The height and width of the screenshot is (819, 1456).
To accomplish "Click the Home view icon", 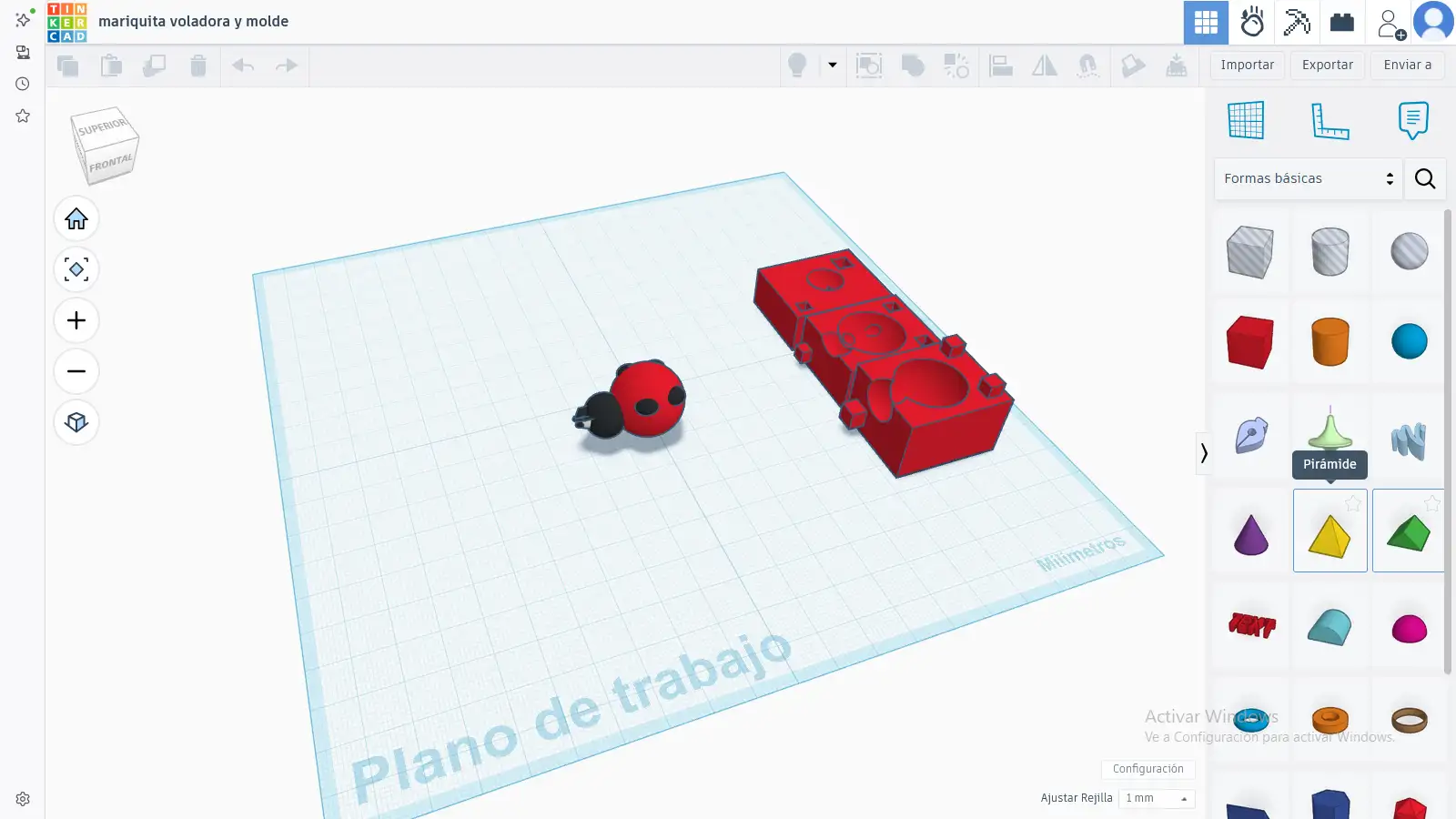I will (76, 219).
